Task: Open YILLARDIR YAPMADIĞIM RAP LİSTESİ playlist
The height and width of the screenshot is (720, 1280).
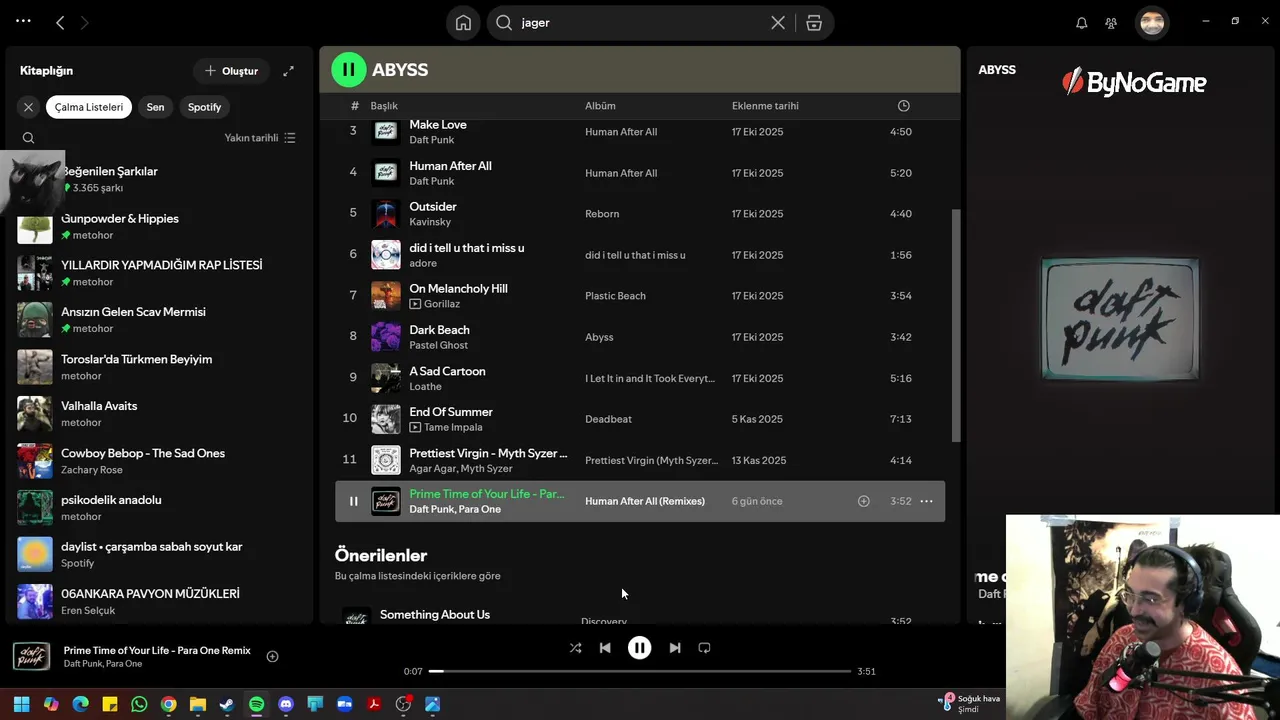Action: tap(160, 273)
